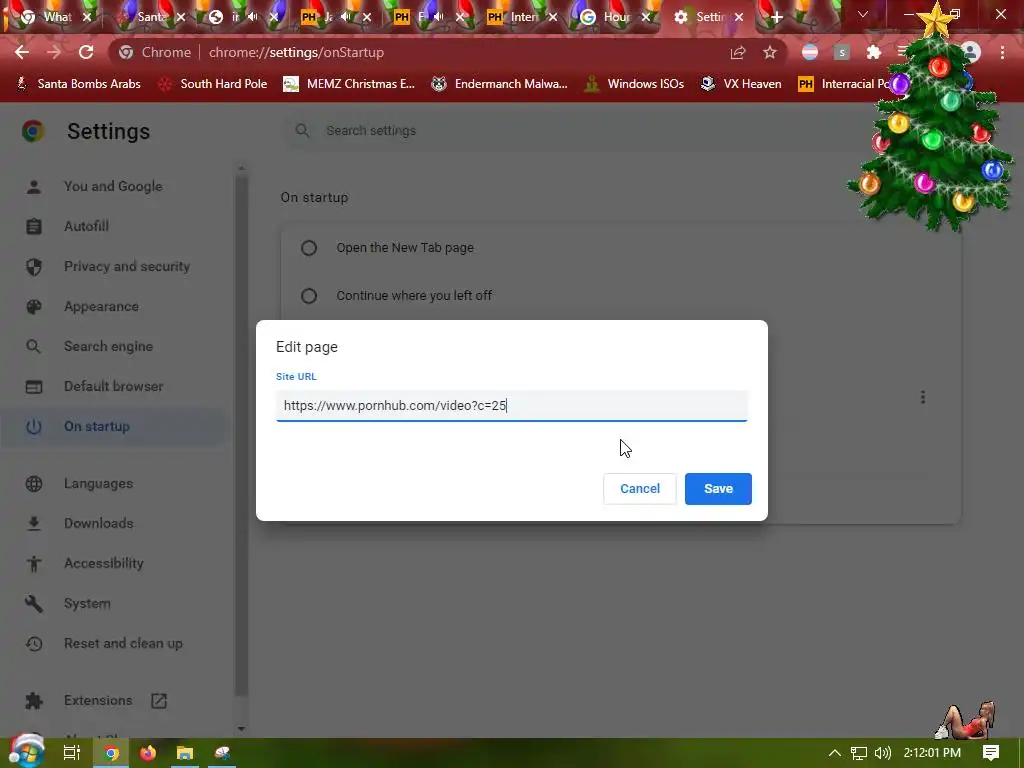The image size is (1024, 768).
Task: Go back using the browser back arrow
Action: [x=22, y=52]
